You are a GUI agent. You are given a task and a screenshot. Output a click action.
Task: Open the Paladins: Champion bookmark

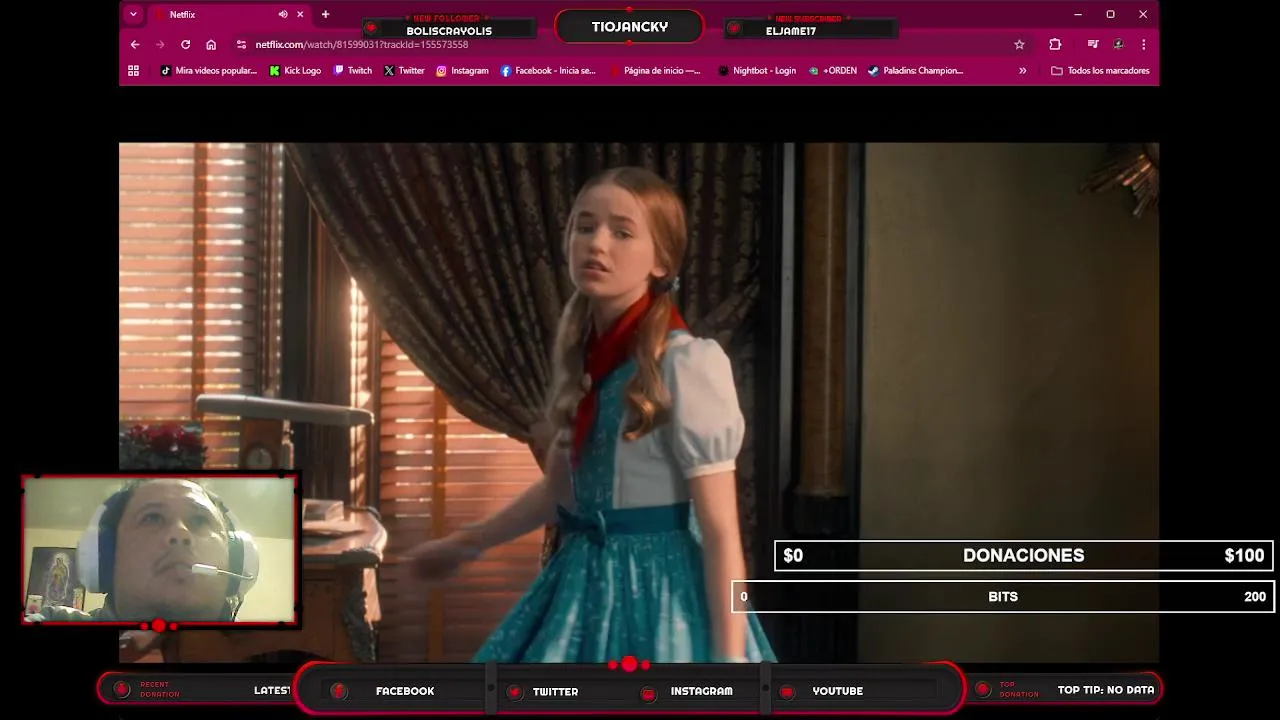(x=915, y=70)
